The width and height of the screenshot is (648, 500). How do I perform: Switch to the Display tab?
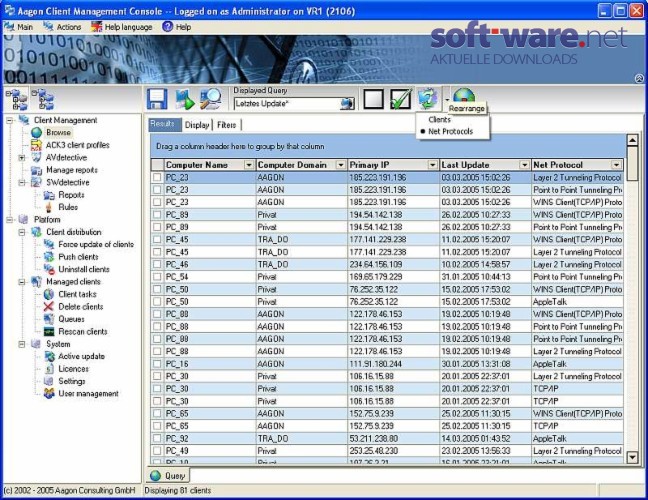pyautogui.click(x=197, y=125)
